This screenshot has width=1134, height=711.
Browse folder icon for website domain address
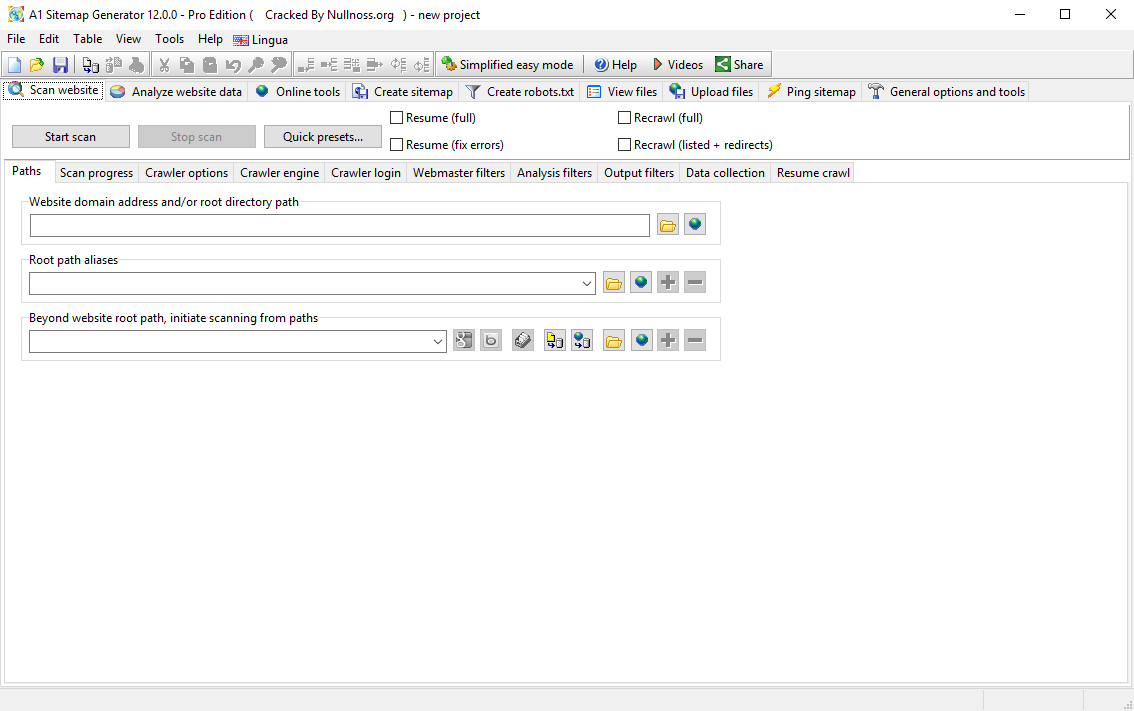click(668, 225)
